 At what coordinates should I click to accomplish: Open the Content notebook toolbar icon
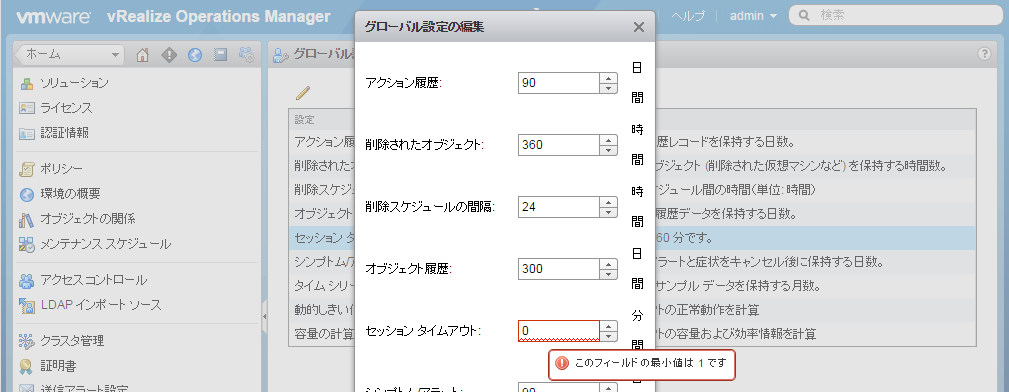point(221,55)
